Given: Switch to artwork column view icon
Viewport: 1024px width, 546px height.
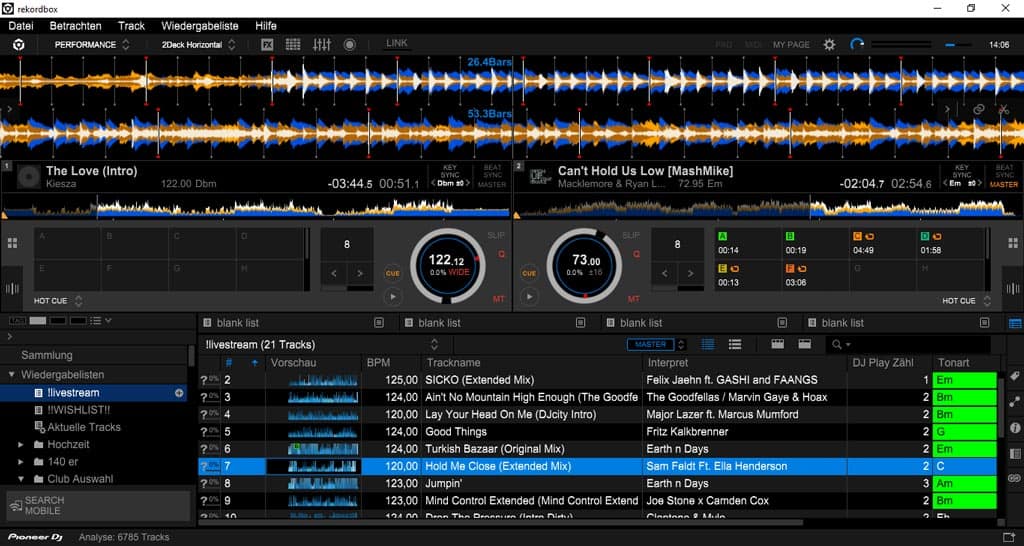Looking at the screenshot, I should point(777,344).
